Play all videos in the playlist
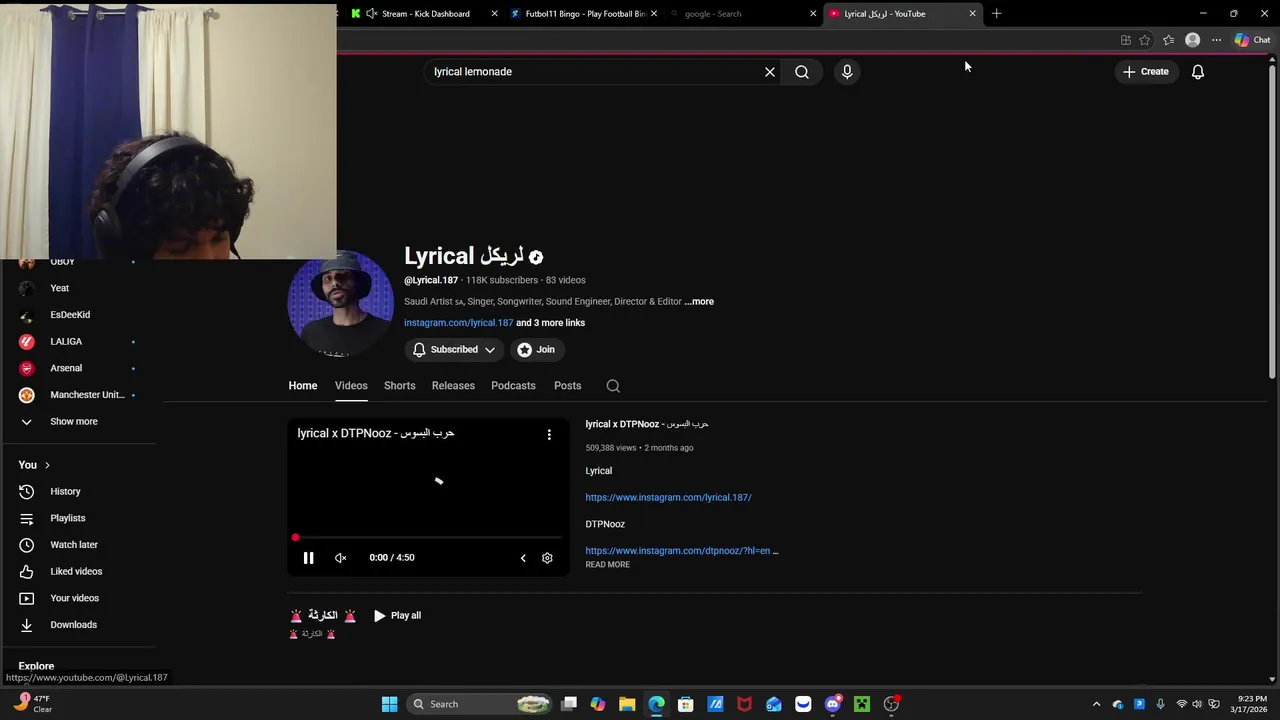This screenshot has width=1280, height=720. [x=397, y=616]
